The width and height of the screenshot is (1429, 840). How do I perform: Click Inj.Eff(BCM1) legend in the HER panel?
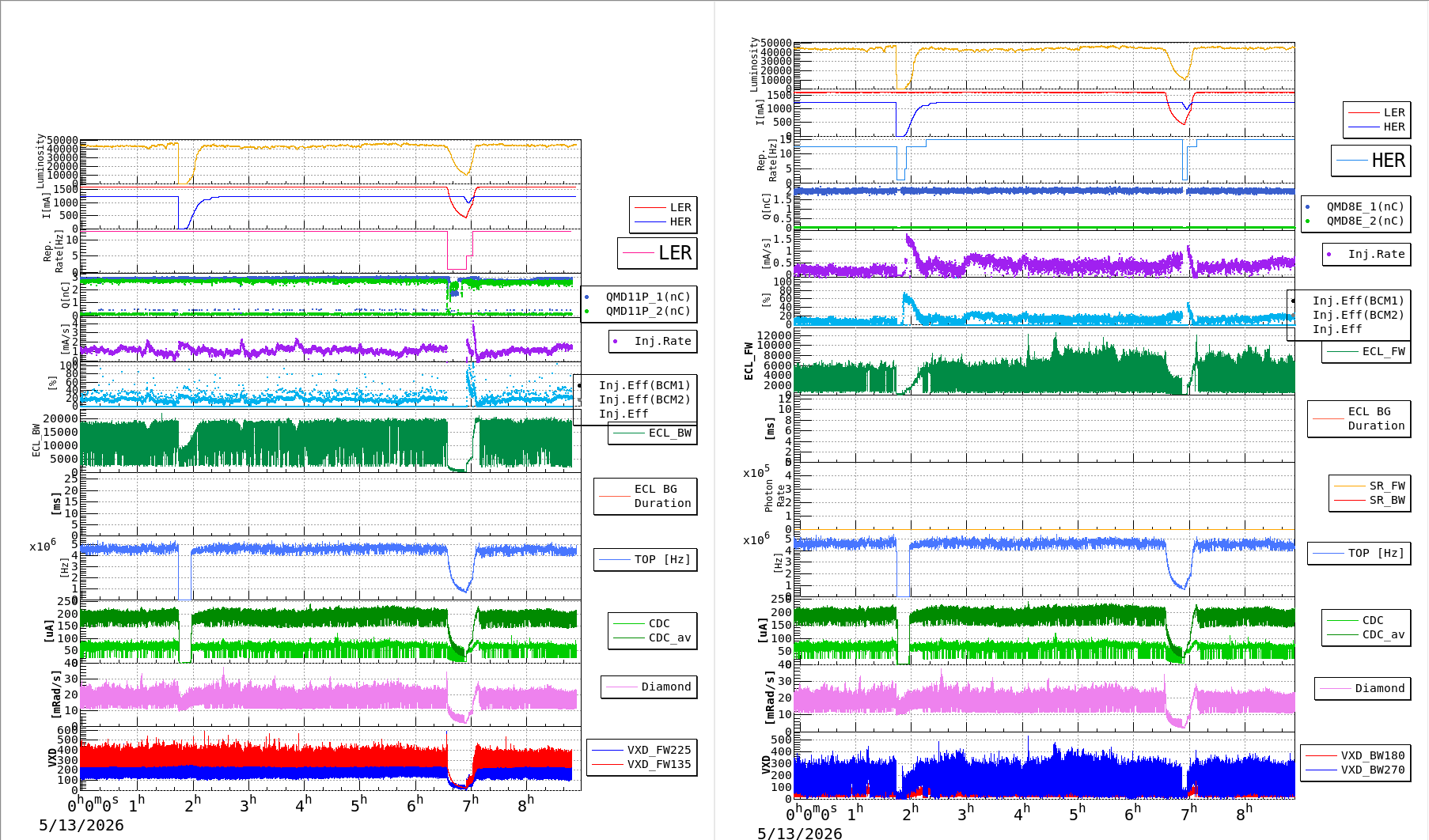(1358, 301)
